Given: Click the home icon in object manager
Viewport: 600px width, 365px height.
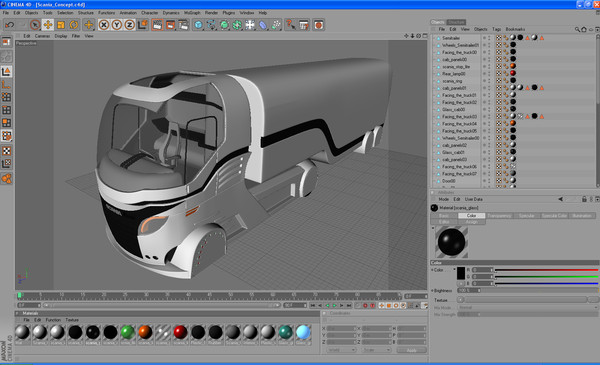Looking at the screenshot, I should 584,29.
